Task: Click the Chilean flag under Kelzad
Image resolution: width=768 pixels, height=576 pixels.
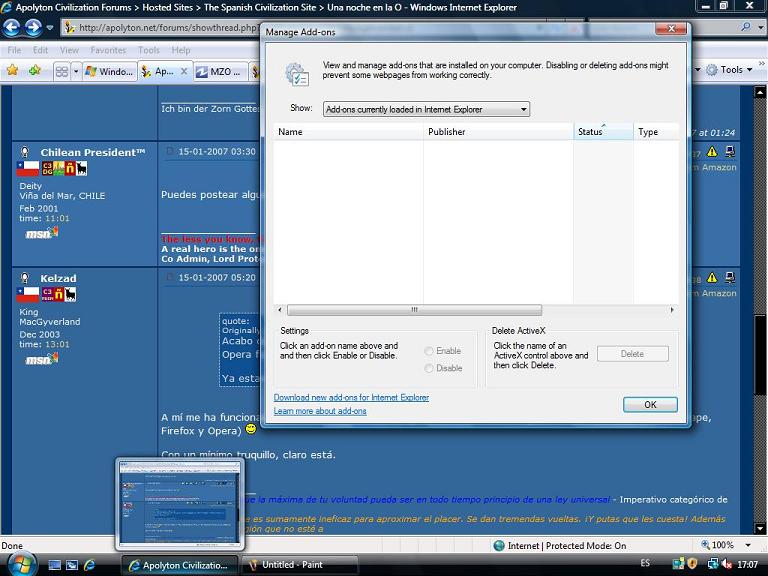Action: [x=28, y=294]
